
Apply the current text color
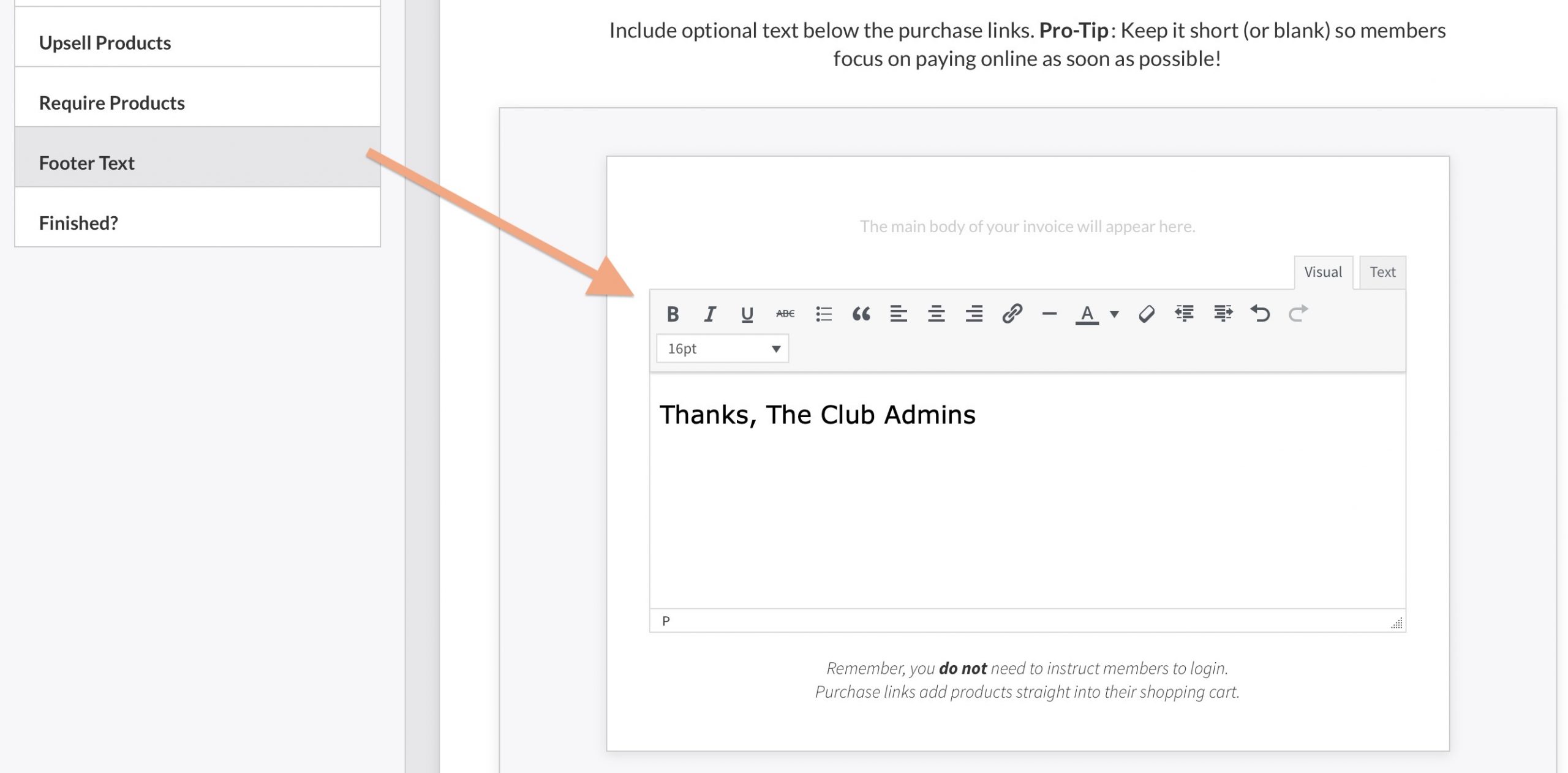(x=1087, y=314)
